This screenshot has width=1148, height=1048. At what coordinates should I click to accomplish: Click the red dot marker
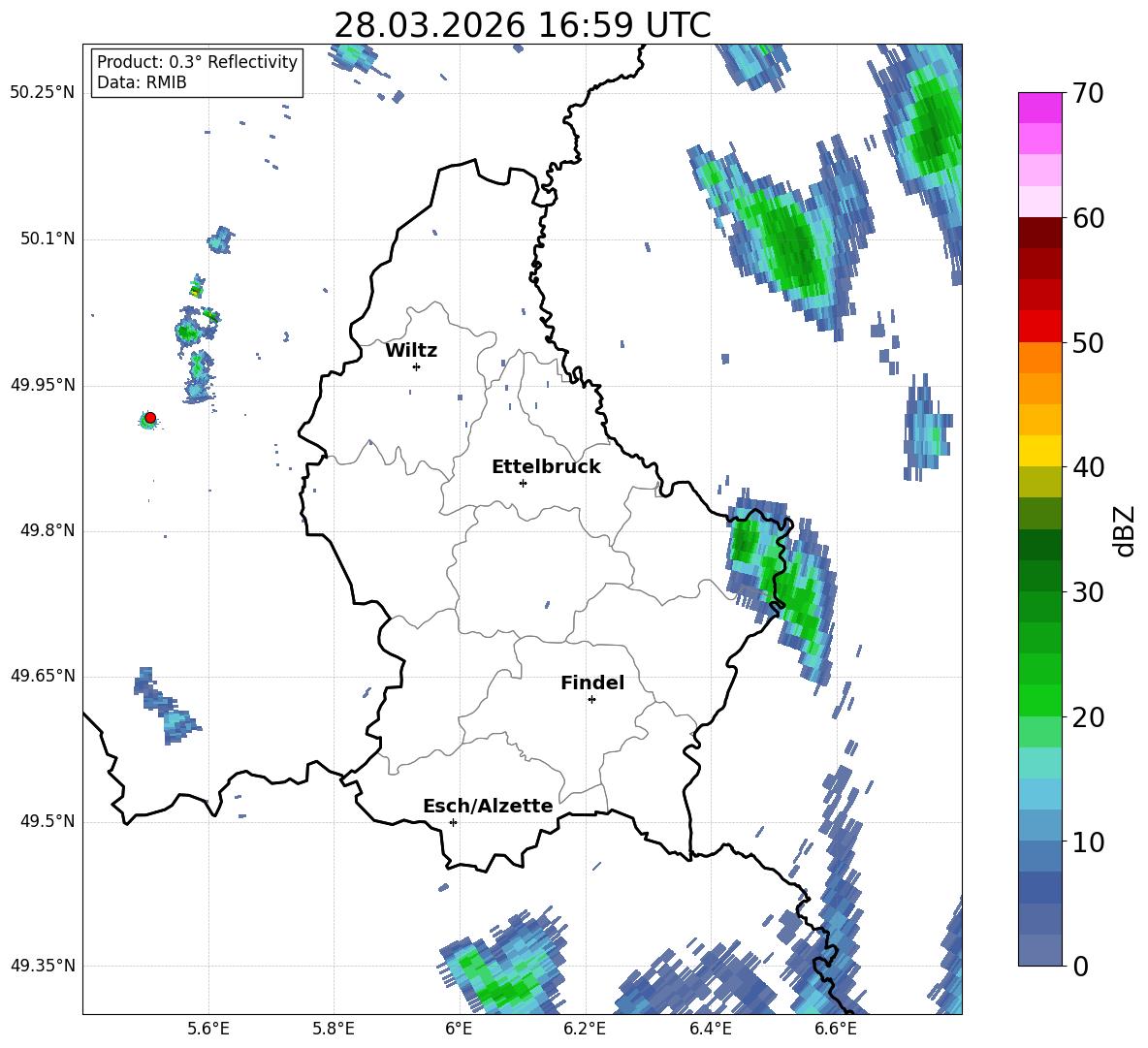(x=150, y=418)
